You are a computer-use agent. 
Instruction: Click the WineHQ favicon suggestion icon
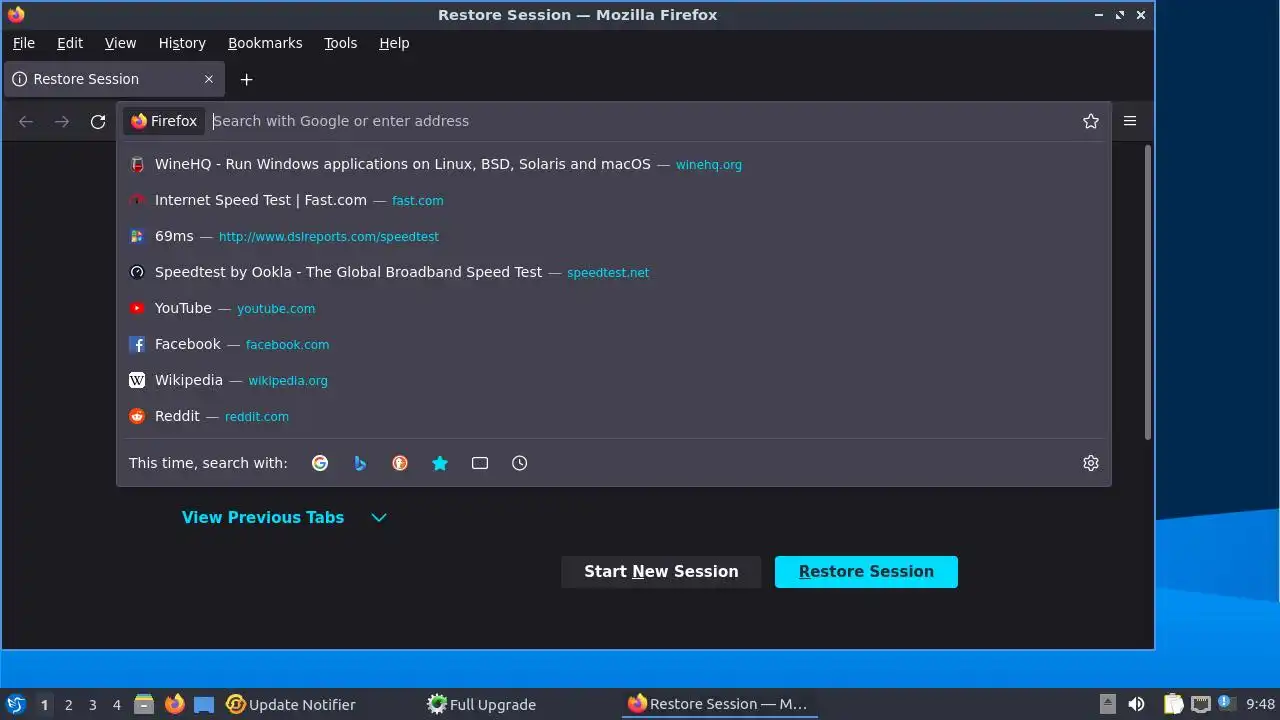click(x=137, y=164)
